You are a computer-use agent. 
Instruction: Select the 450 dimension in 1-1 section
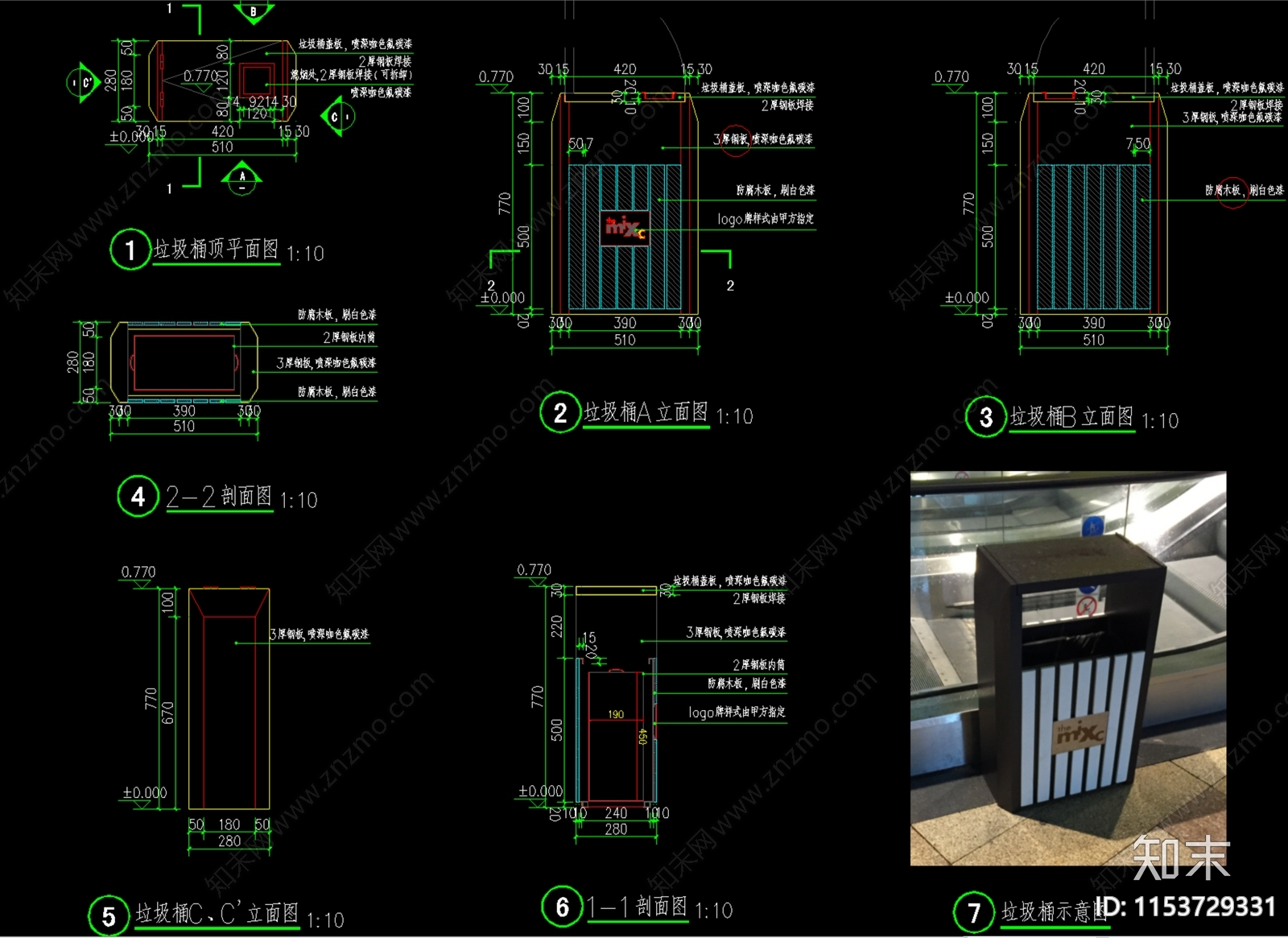pyautogui.click(x=642, y=736)
